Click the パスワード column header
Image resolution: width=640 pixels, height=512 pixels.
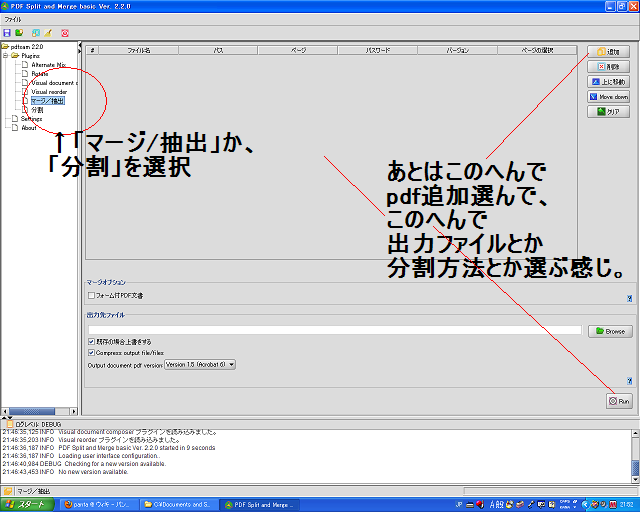[x=378, y=50]
